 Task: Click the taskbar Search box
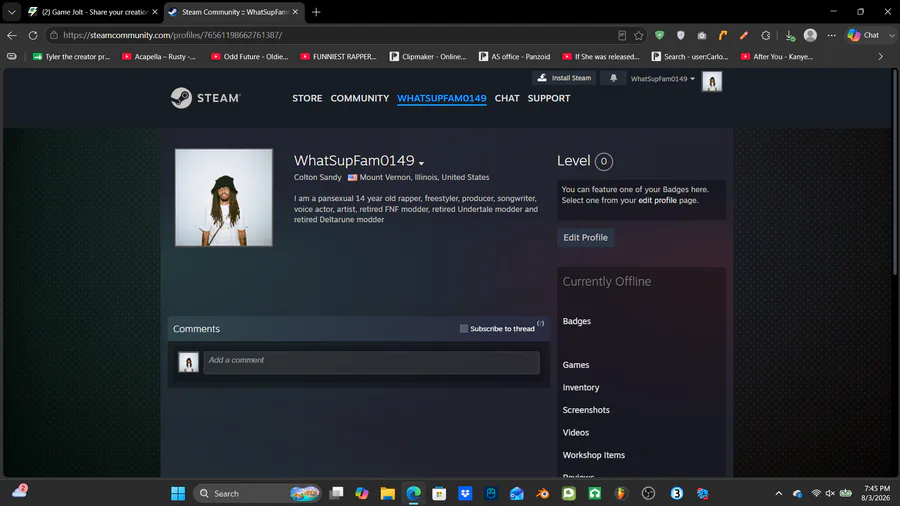tap(257, 493)
